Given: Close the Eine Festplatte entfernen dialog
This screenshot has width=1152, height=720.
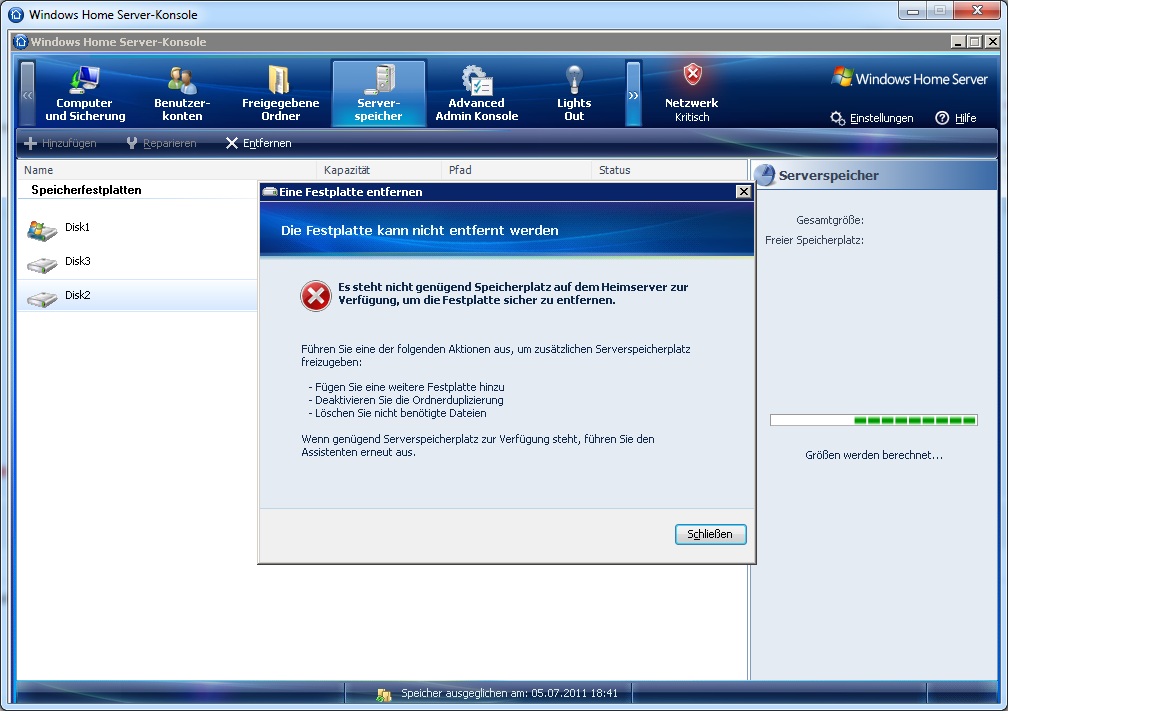Looking at the screenshot, I should point(744,192).
